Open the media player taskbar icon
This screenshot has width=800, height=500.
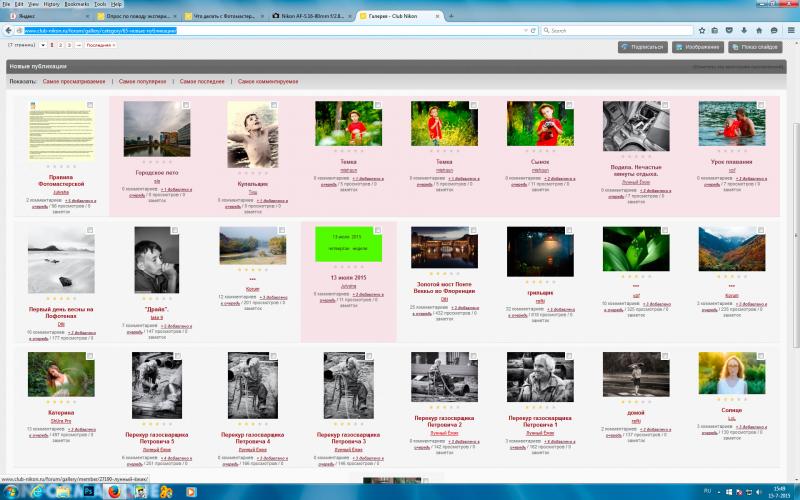190,492
